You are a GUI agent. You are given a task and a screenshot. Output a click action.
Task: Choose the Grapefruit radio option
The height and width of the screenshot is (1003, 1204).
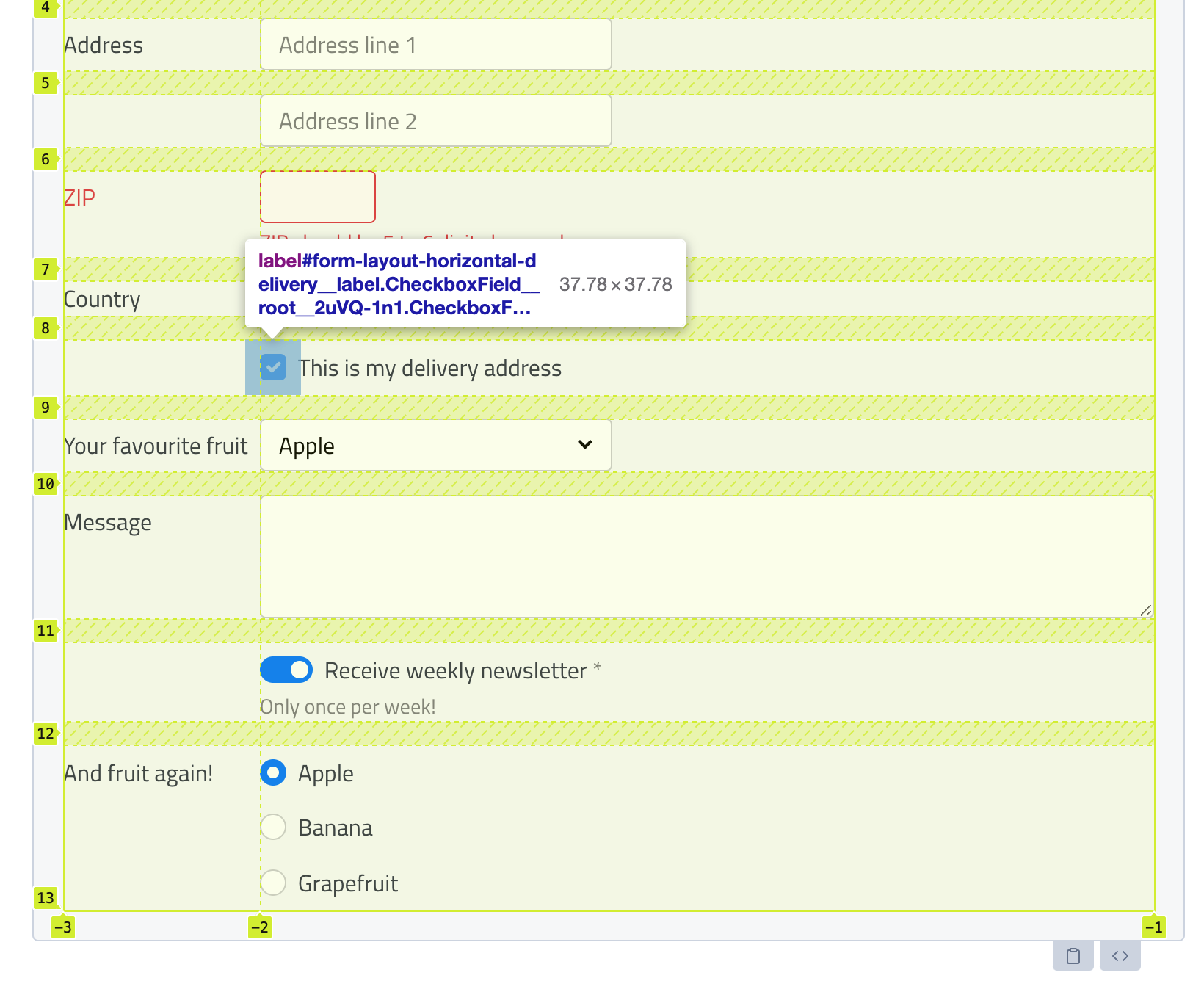[273, 883]
